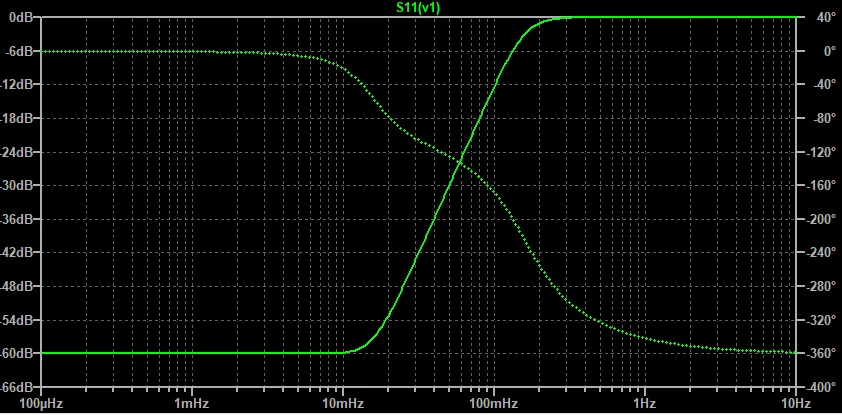842x415 pixels.
Task: Click the -400° phase axis label
Action: tap(822, 387)
